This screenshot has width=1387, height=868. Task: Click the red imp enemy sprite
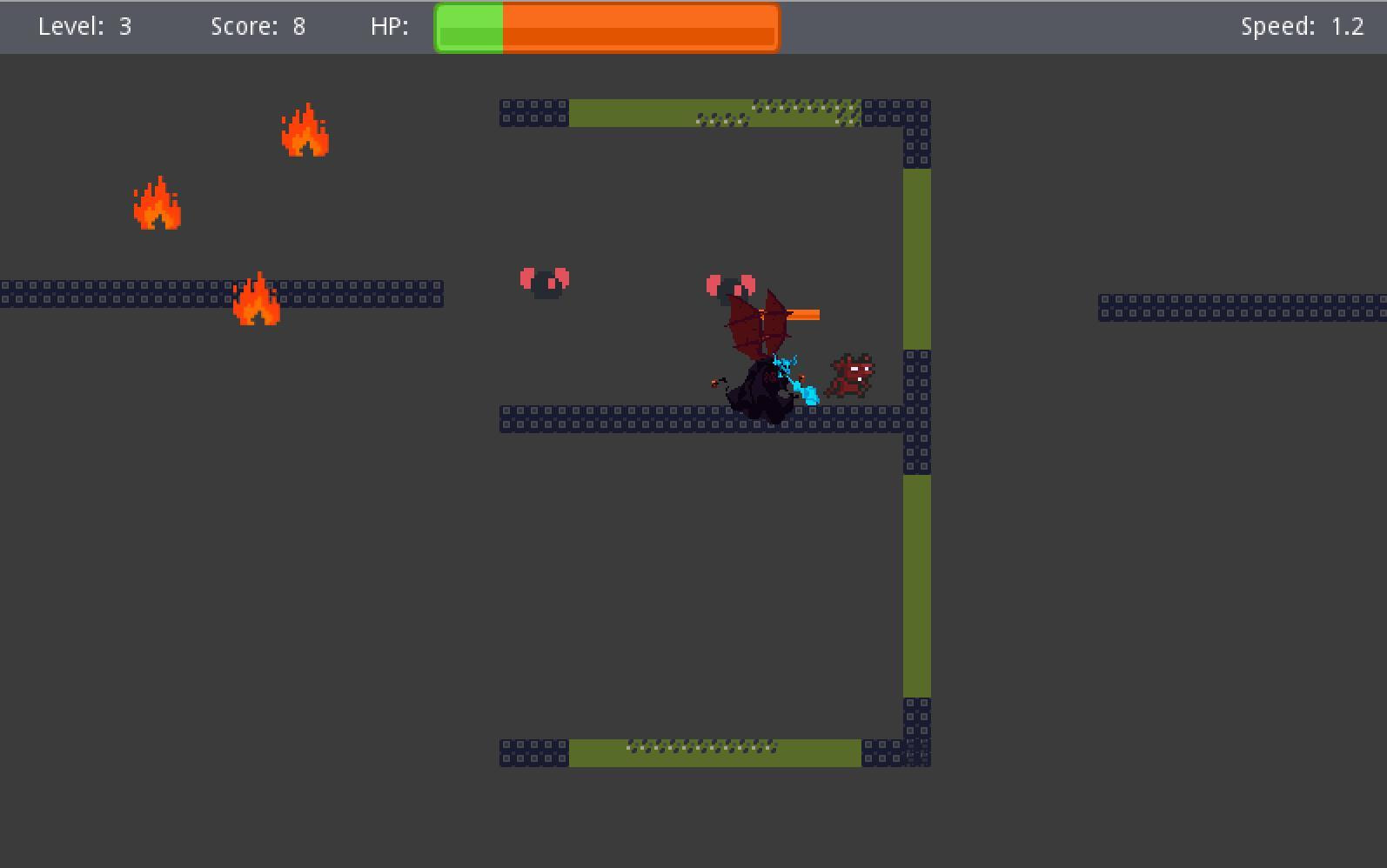851,376
